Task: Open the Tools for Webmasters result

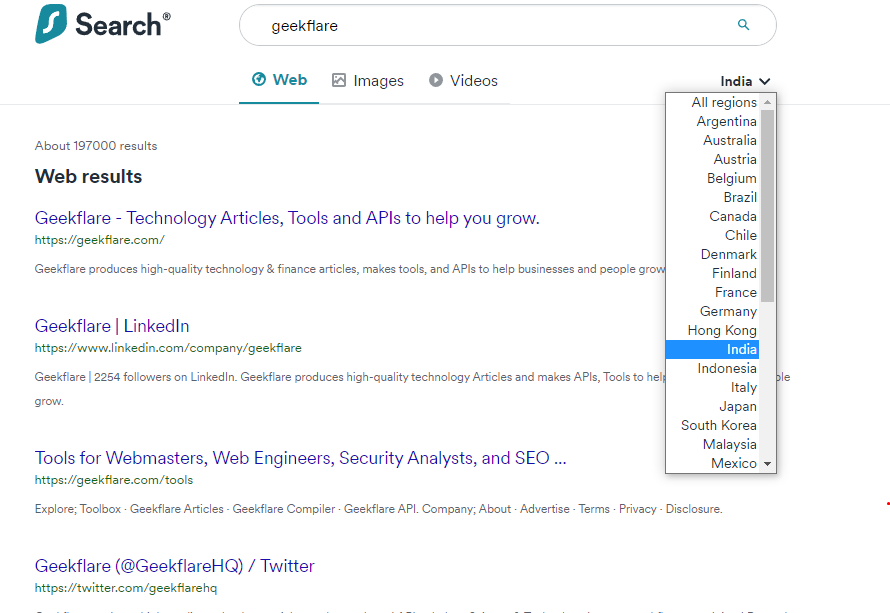Action: coord(301,458)
